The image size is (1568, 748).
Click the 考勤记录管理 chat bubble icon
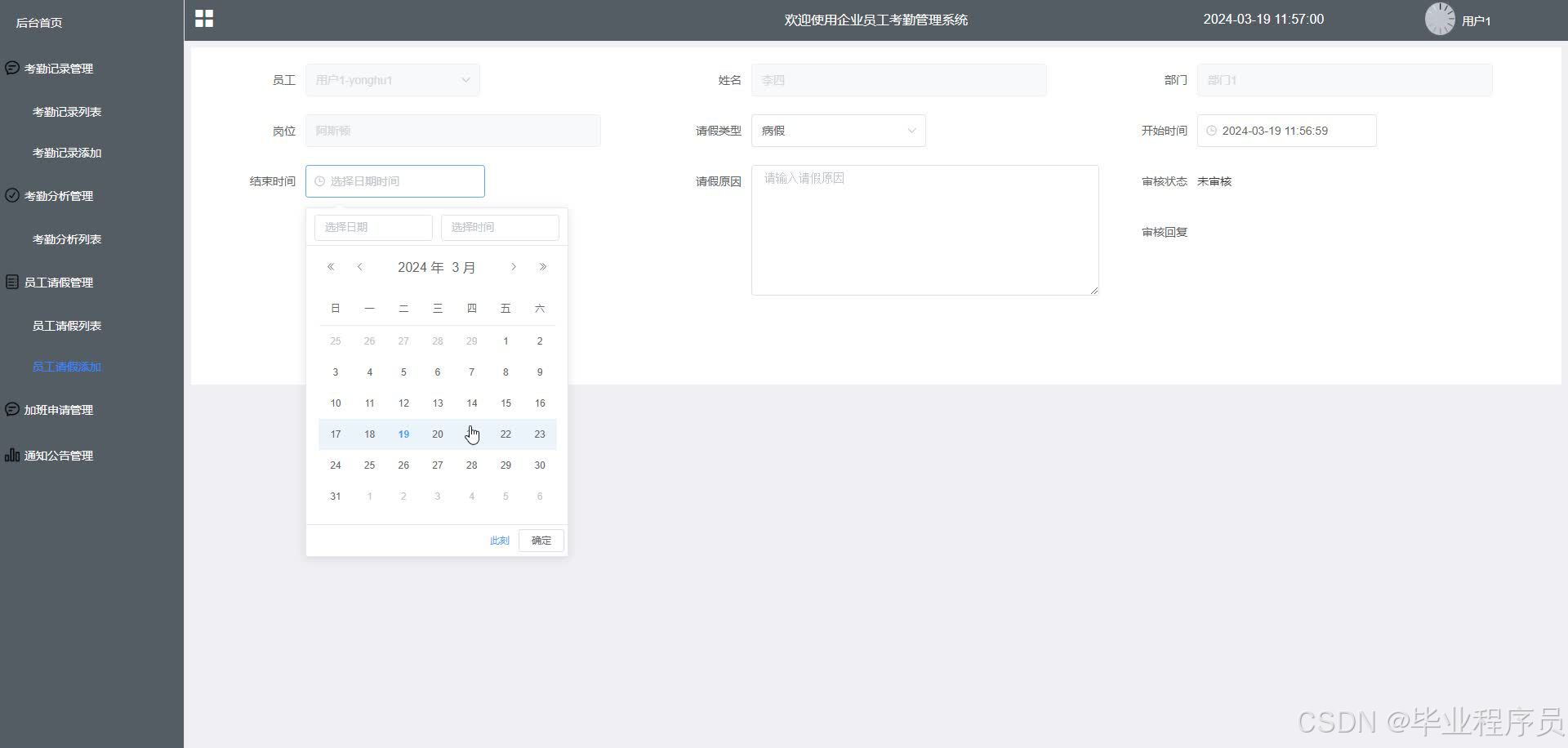point(12,68)
